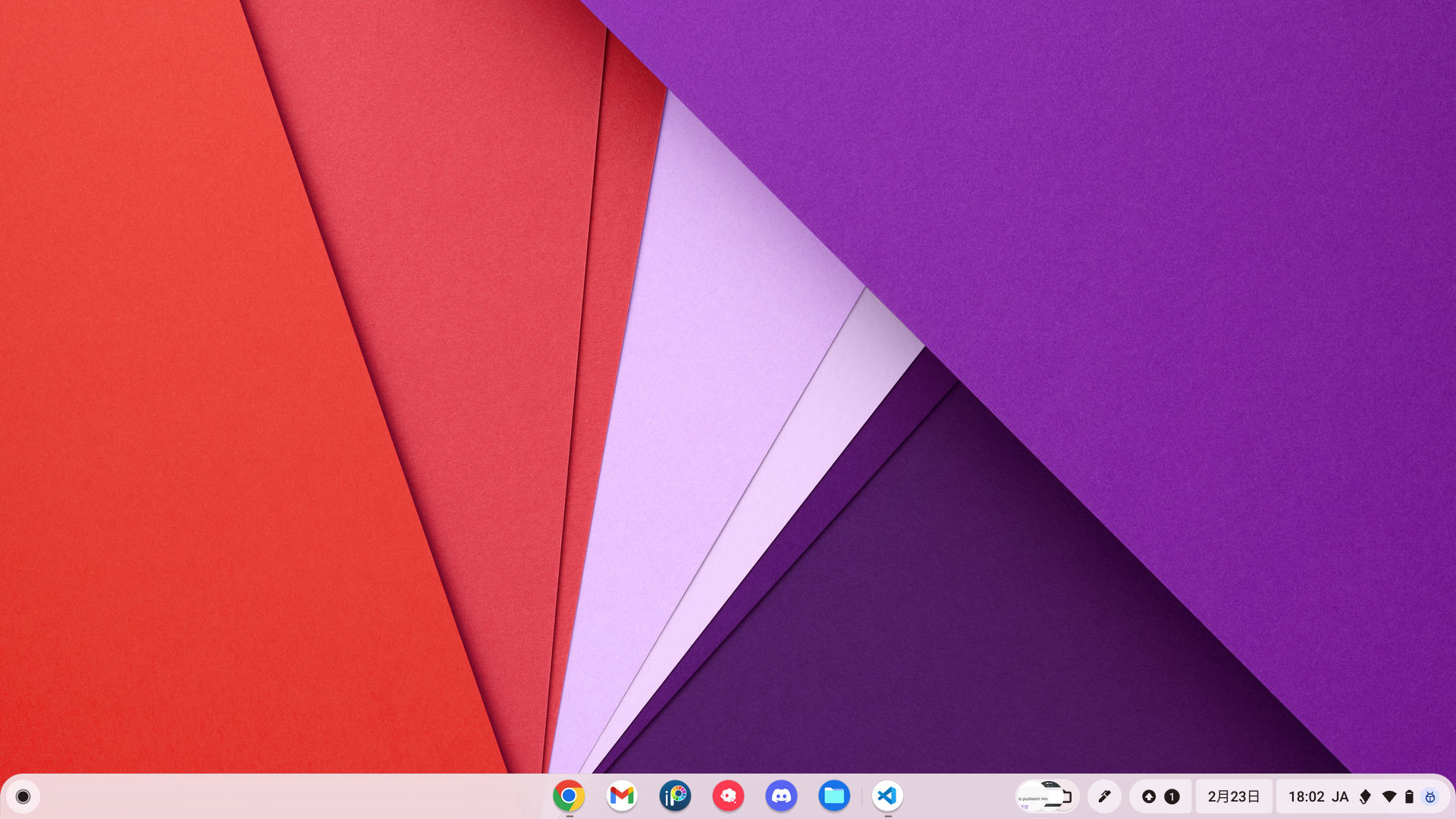Open Gmail from the shelf

[622, 796]
